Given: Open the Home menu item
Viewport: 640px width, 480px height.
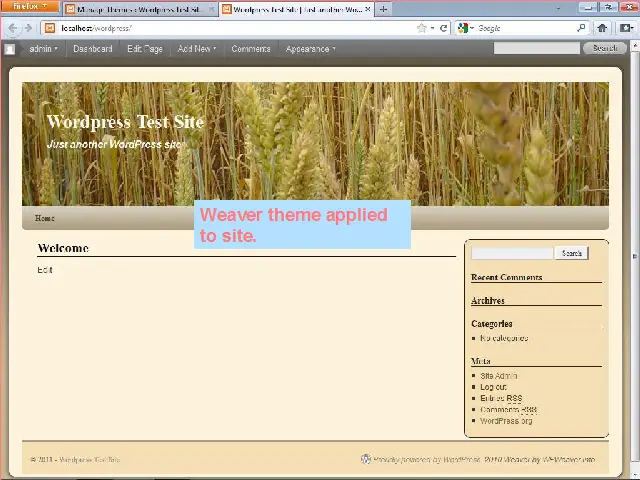Looking at the screenshot, I should tap(44, 218).
